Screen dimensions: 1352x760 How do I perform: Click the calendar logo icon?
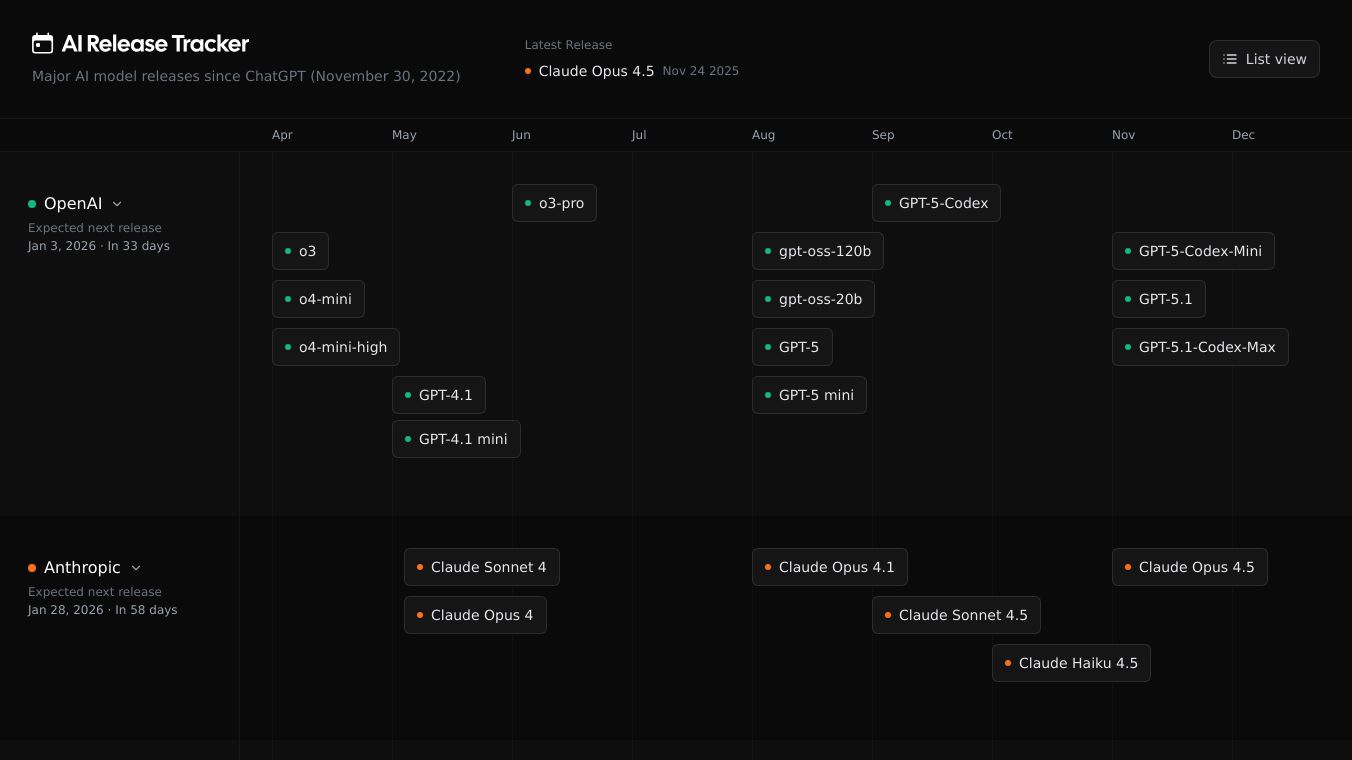pyautogui.click(x=42, y=43)
